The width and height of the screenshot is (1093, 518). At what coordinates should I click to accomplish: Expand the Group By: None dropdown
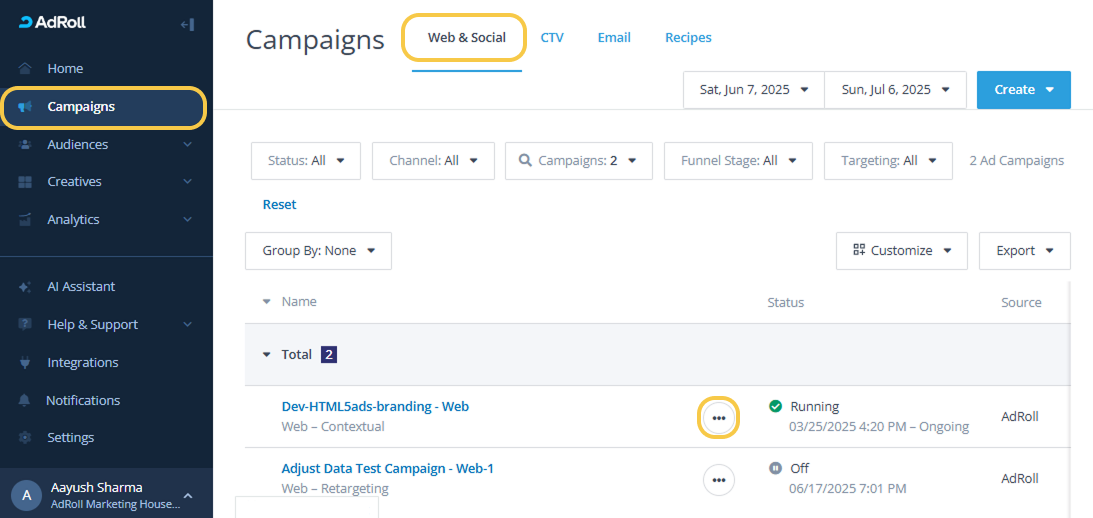tap(318, 251)
